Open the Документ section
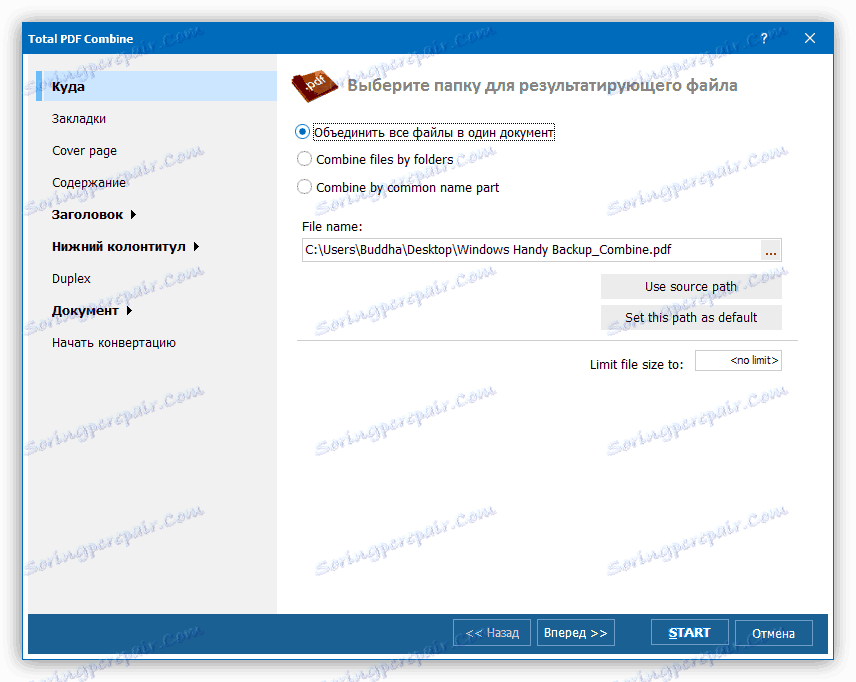Viewport: 856px width, 682px height. (85, 311)
